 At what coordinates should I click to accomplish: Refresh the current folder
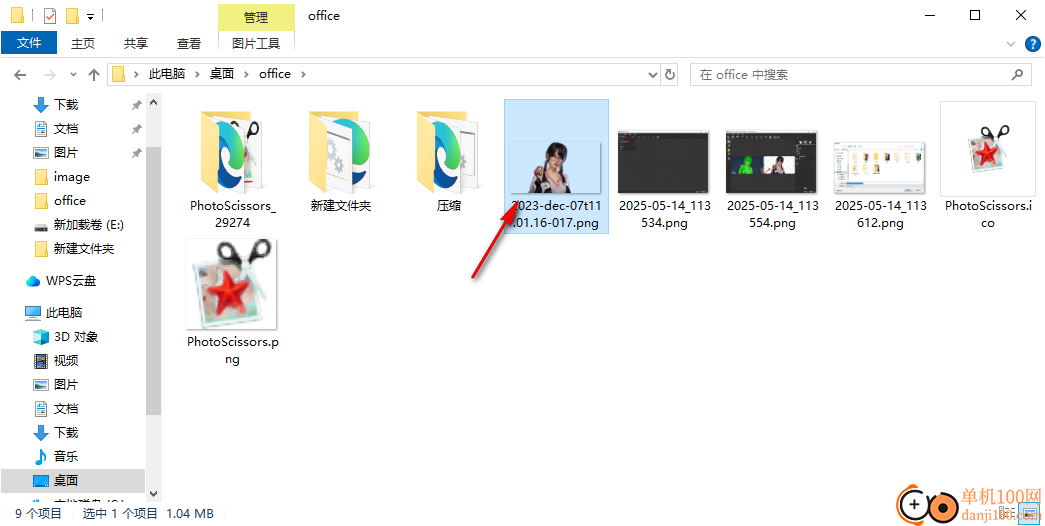click(670, 75)
